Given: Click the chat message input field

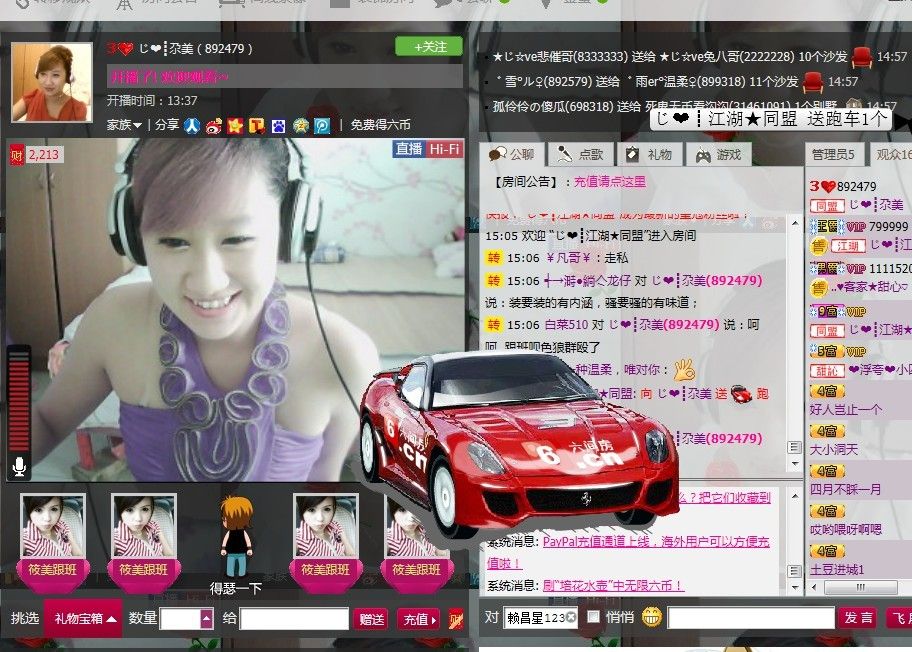Looking at the screenshot, I should [x=751, y=618].
